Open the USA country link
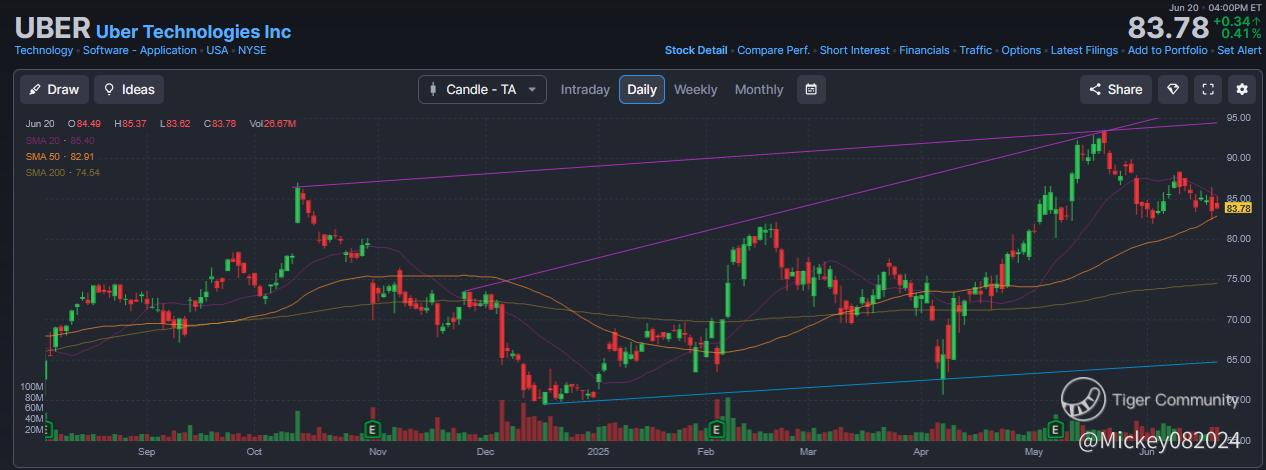This screenshot has width=1266, height=470. (x=217, y=50)
